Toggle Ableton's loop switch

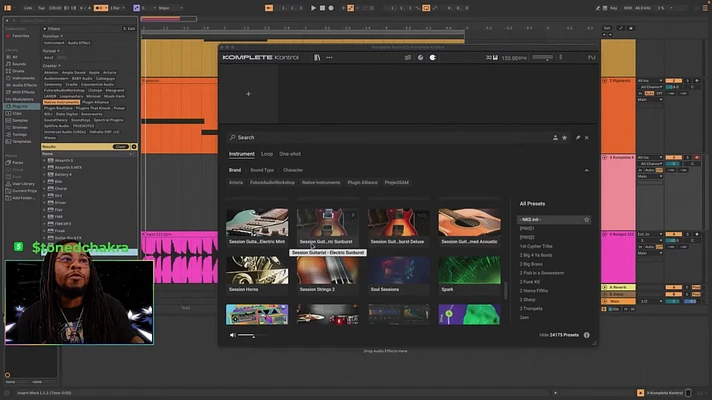pyautogui.click(x=426, y=8)
